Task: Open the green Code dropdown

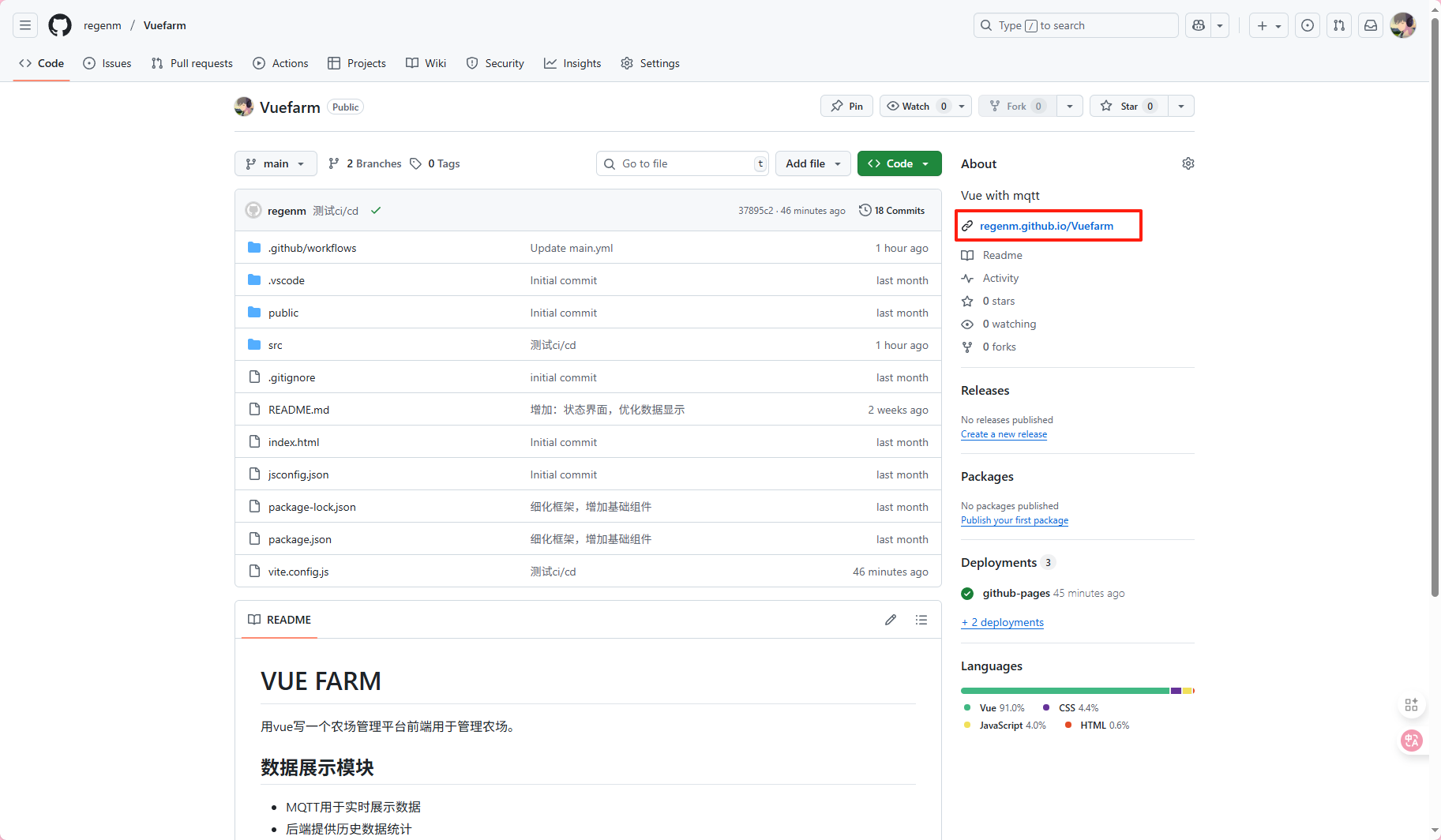Action: (899, 163)
